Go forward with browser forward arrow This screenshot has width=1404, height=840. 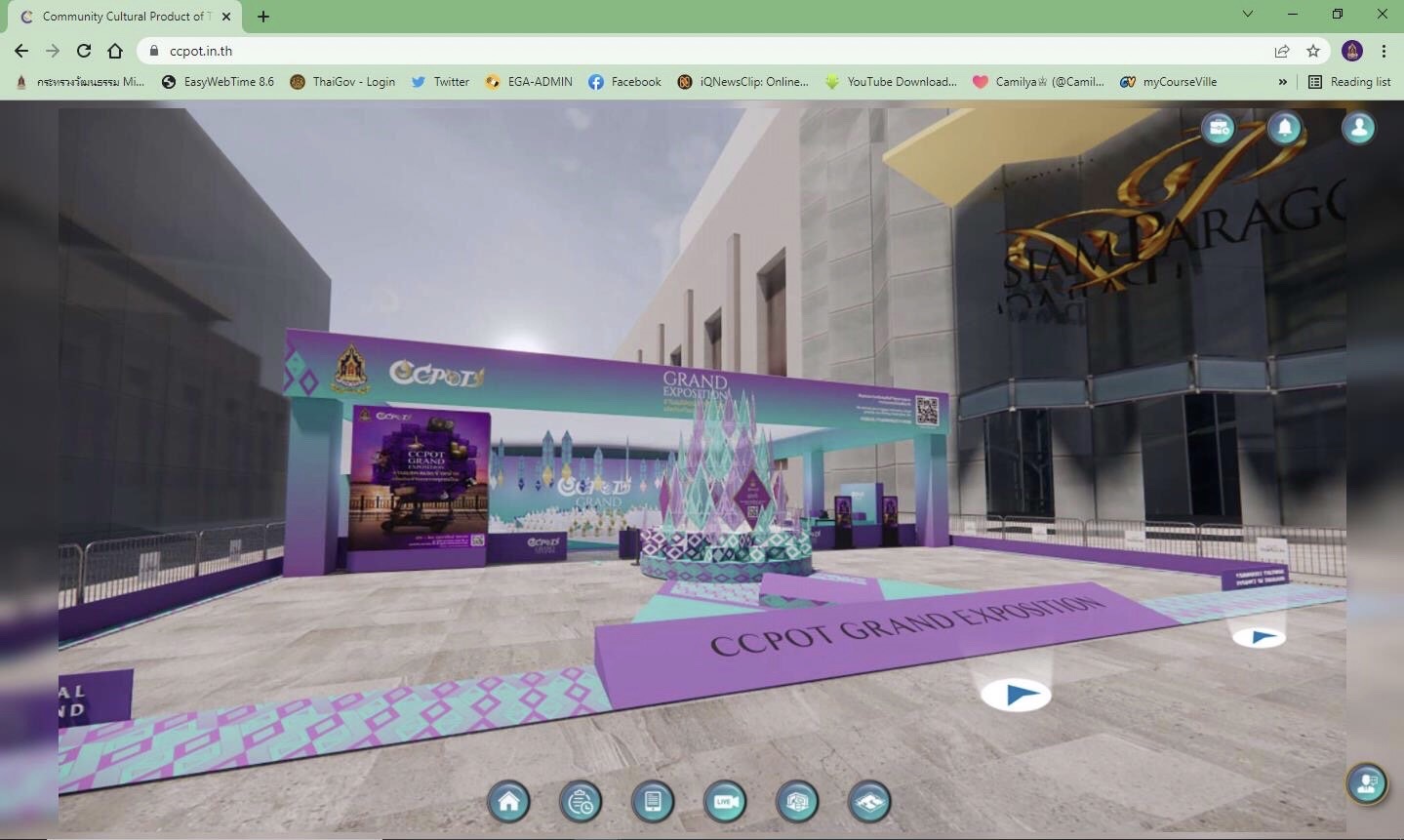[53, 51]
